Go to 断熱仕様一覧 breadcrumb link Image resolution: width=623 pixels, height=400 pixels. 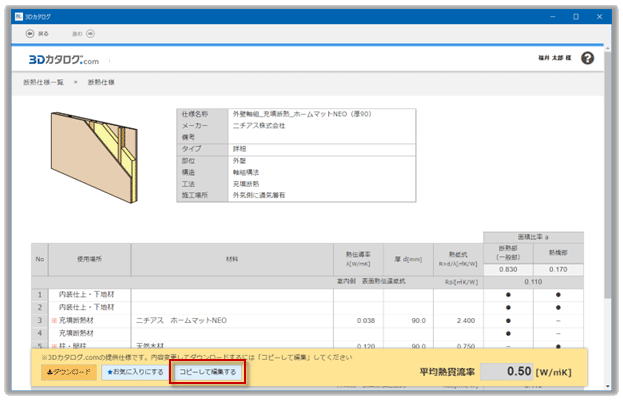pos(43,83)
